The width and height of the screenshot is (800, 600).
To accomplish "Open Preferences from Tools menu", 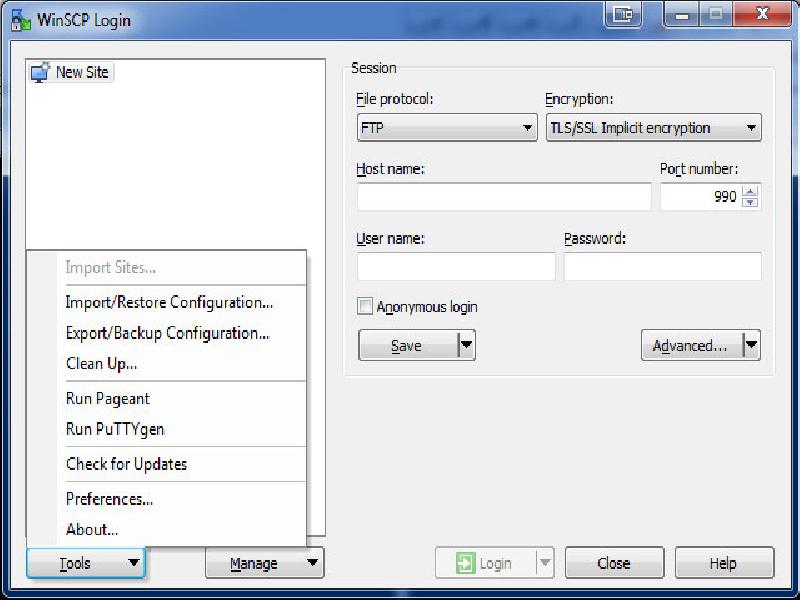I will point(109,498).
